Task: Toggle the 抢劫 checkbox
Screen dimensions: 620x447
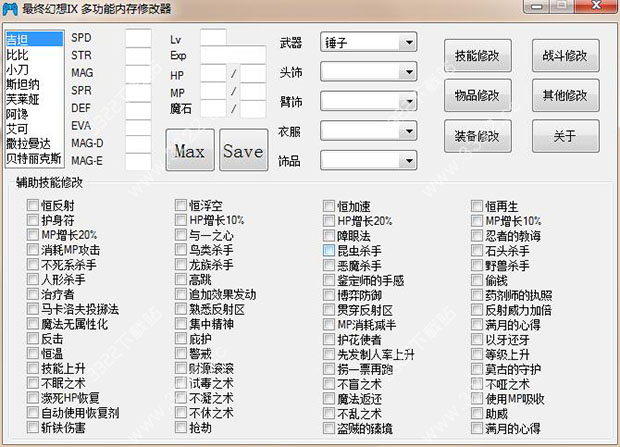Action: [181, 427]
